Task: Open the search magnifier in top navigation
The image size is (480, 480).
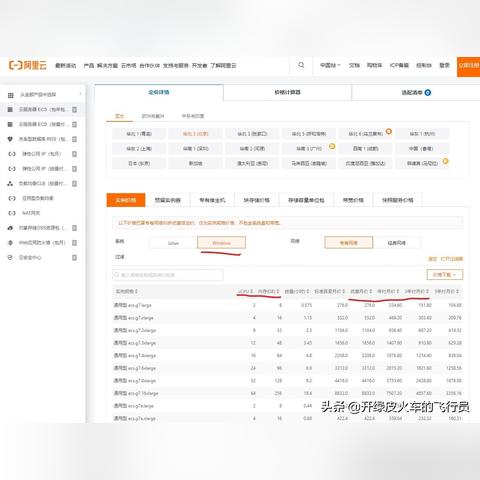Action: click(301, 65)
